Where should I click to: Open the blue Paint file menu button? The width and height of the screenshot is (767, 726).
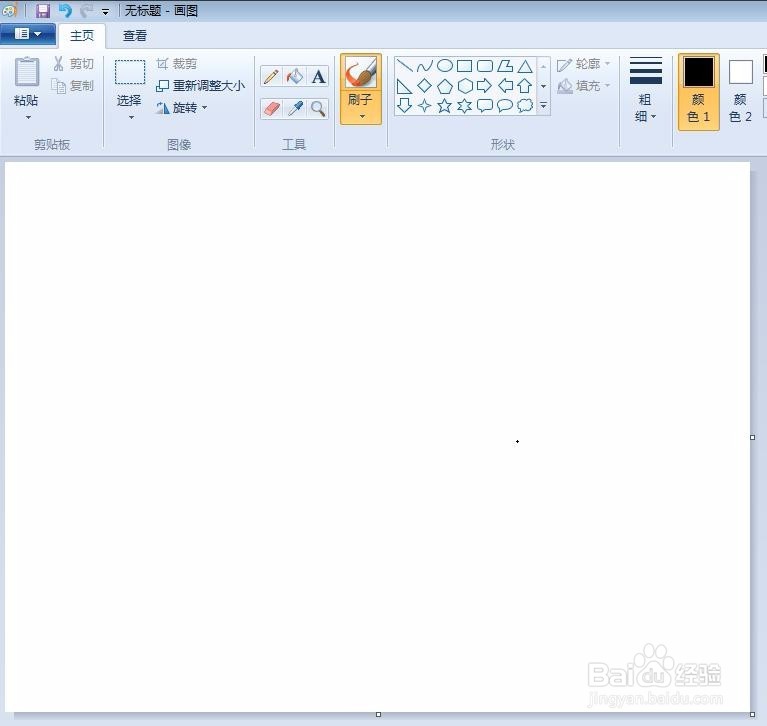click(28, 34)
